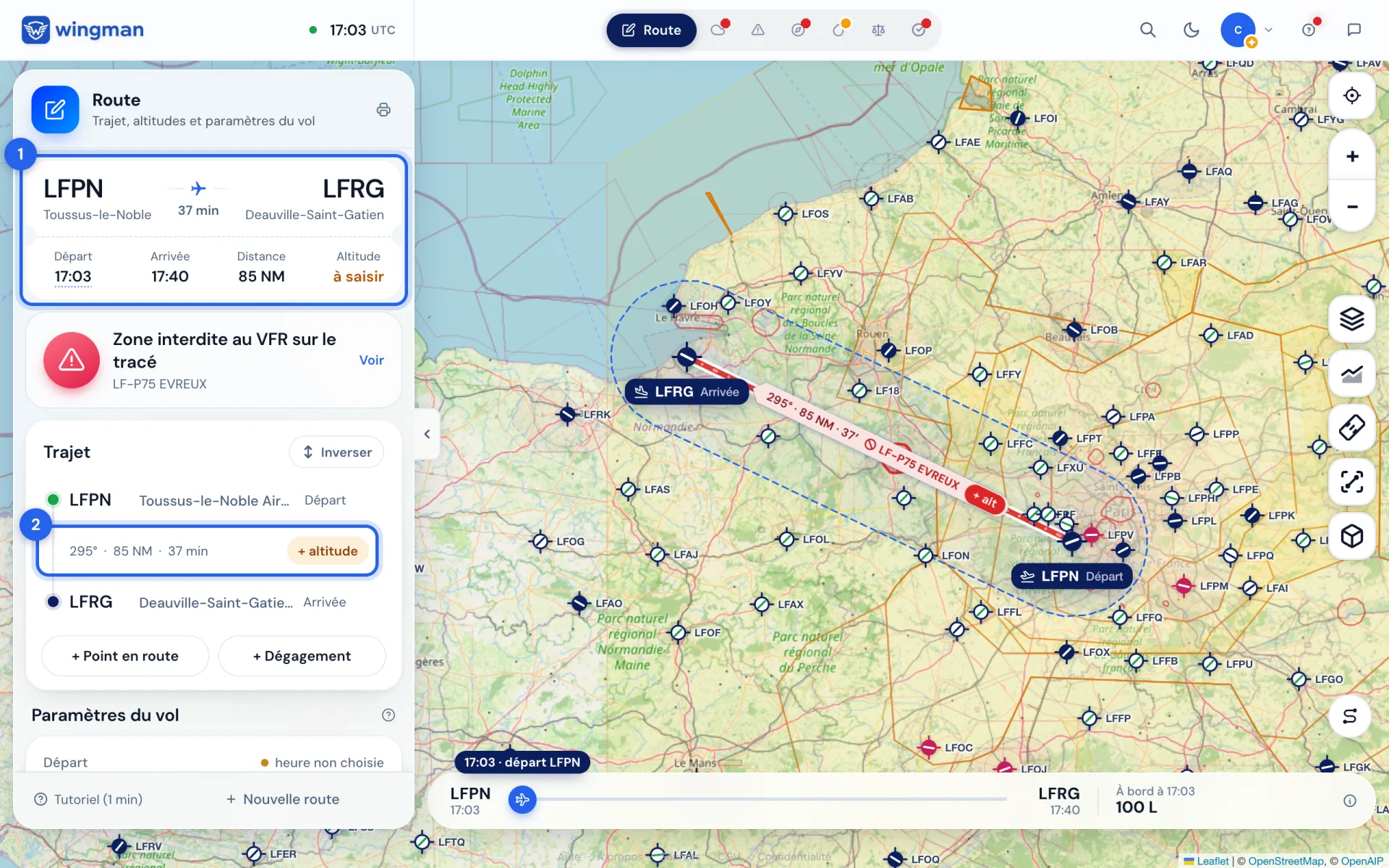Activate the ruler measurement tool

1351,427
